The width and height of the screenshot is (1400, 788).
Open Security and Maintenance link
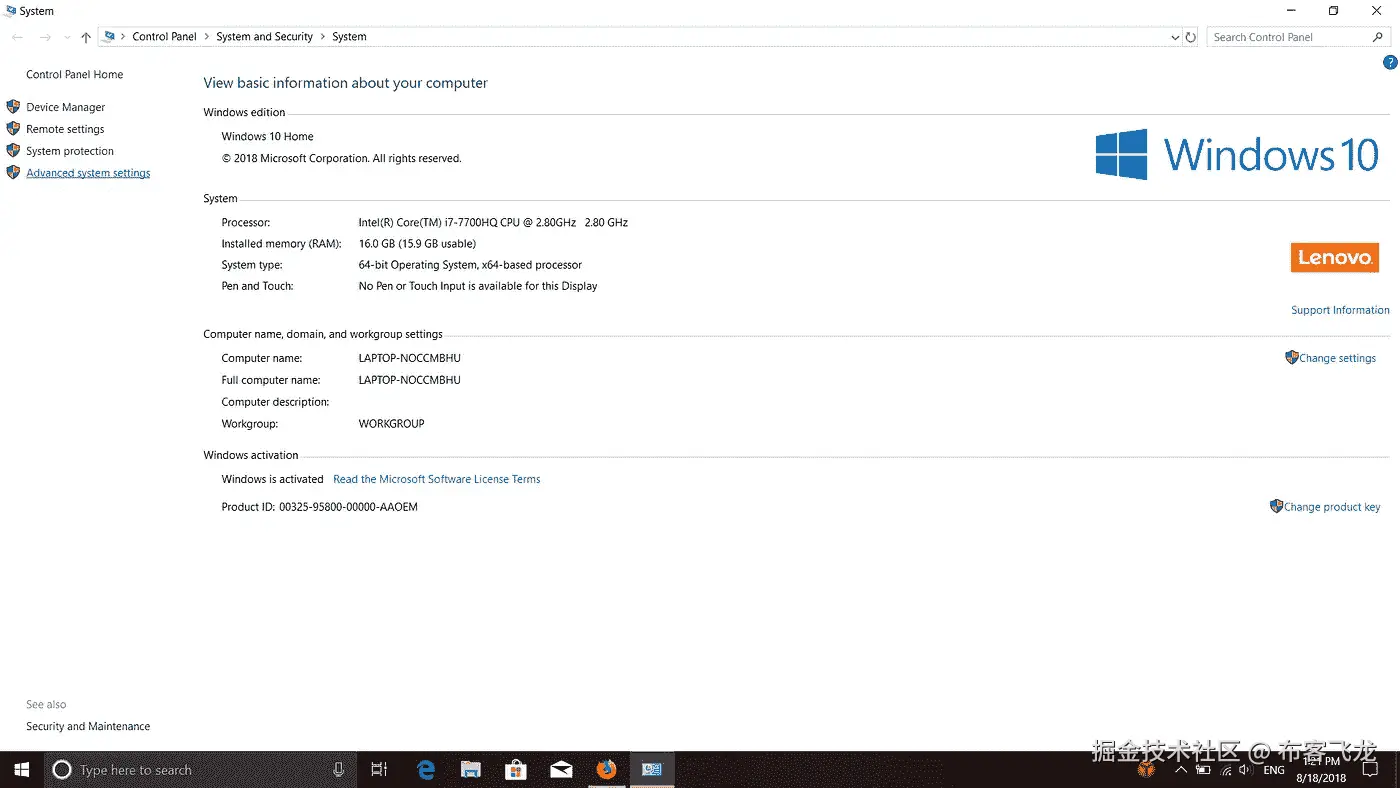88,727
